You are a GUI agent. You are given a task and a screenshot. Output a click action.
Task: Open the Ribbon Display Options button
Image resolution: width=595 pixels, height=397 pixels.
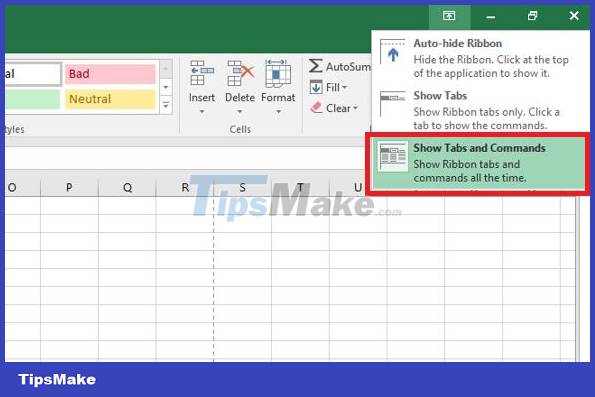(x=449, y=16)
